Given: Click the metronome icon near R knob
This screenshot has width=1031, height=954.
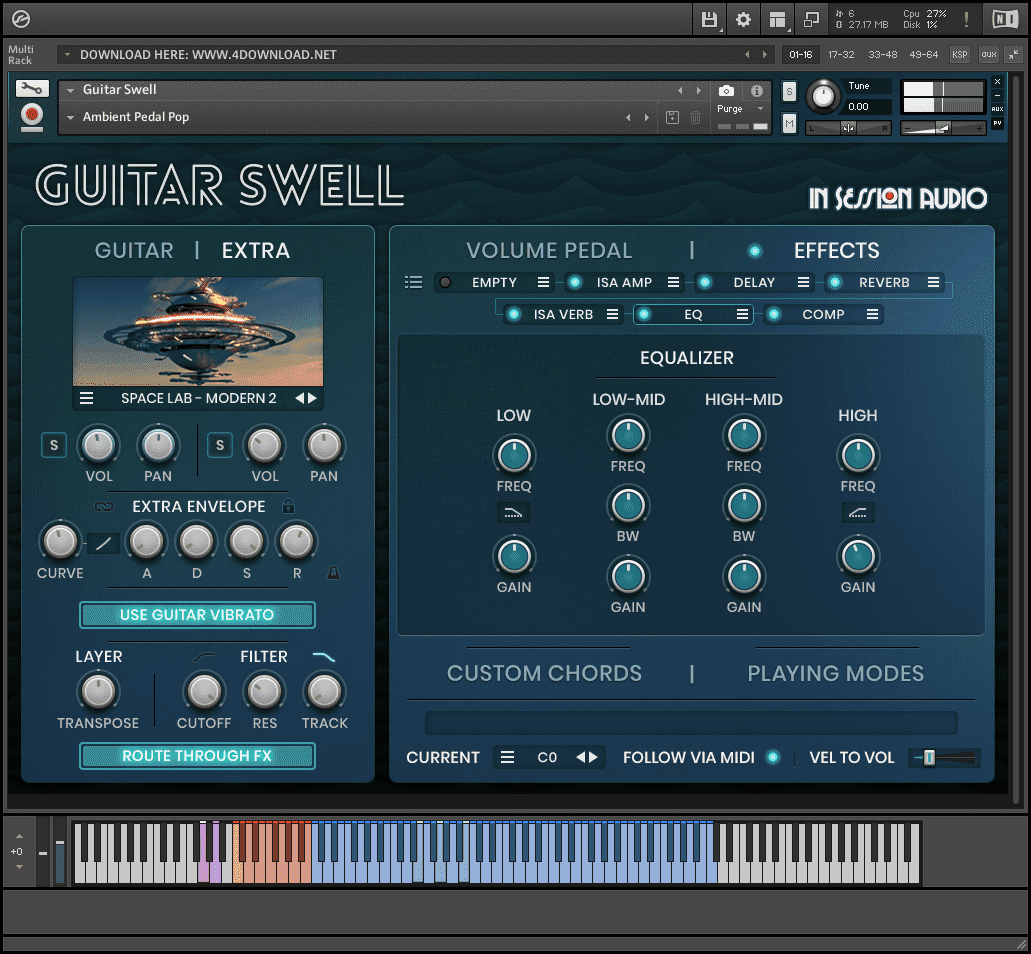Looking at the screenshot, I should 333,573.
